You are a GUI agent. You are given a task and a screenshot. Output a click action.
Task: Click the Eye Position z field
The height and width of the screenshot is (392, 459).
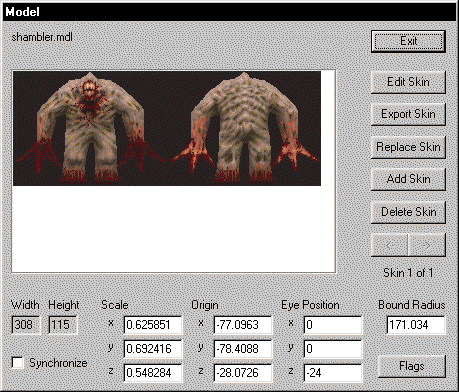[x=333, y=373]
